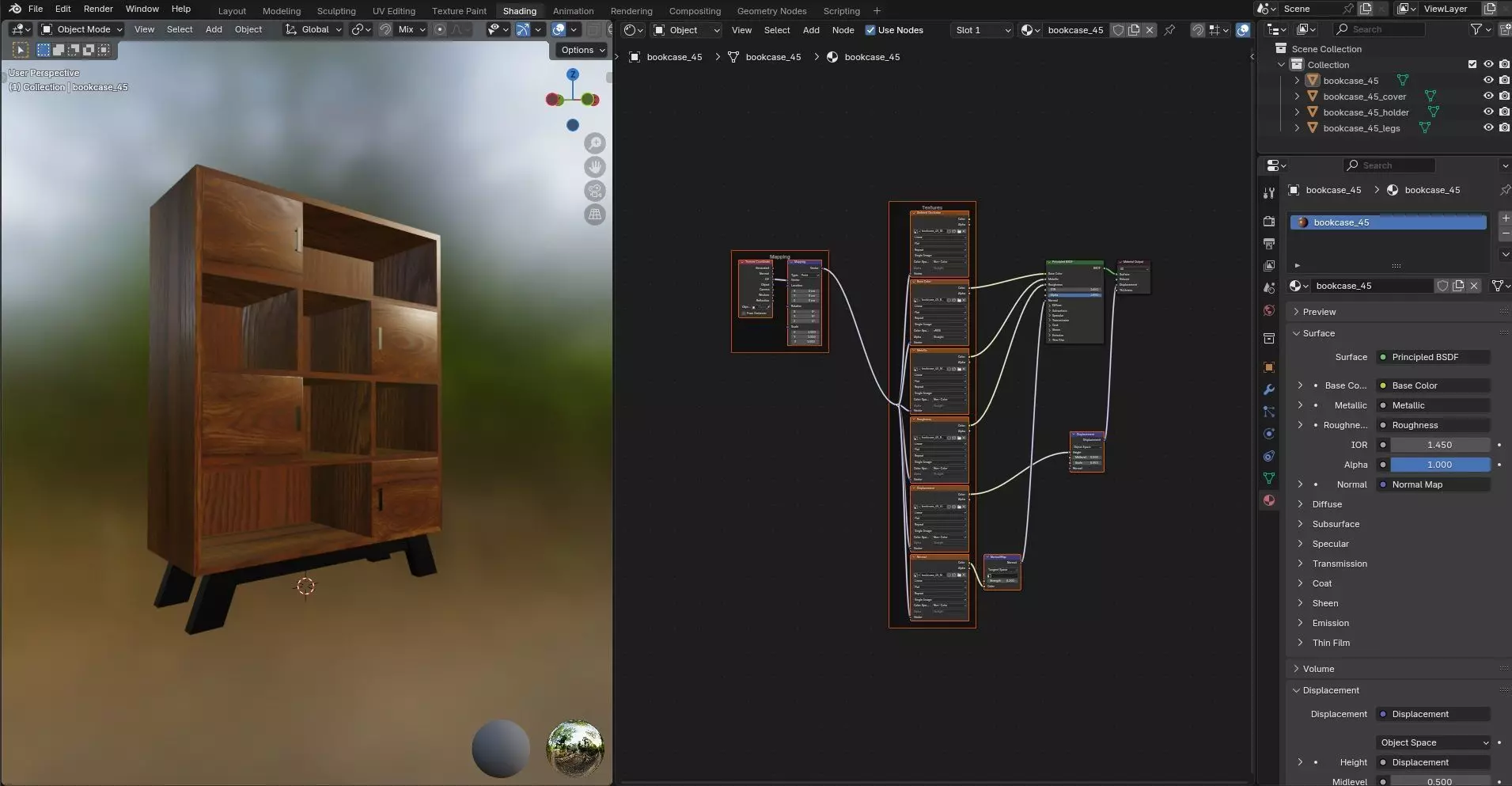Open the node editor Node menu
1512x786 pixels.
(843, 30)
